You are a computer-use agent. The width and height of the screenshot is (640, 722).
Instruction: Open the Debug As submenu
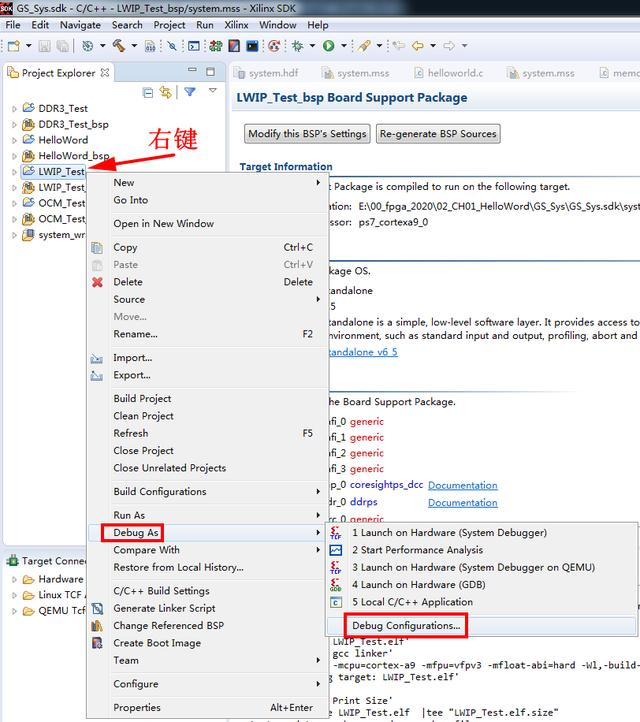coord(208,533)
